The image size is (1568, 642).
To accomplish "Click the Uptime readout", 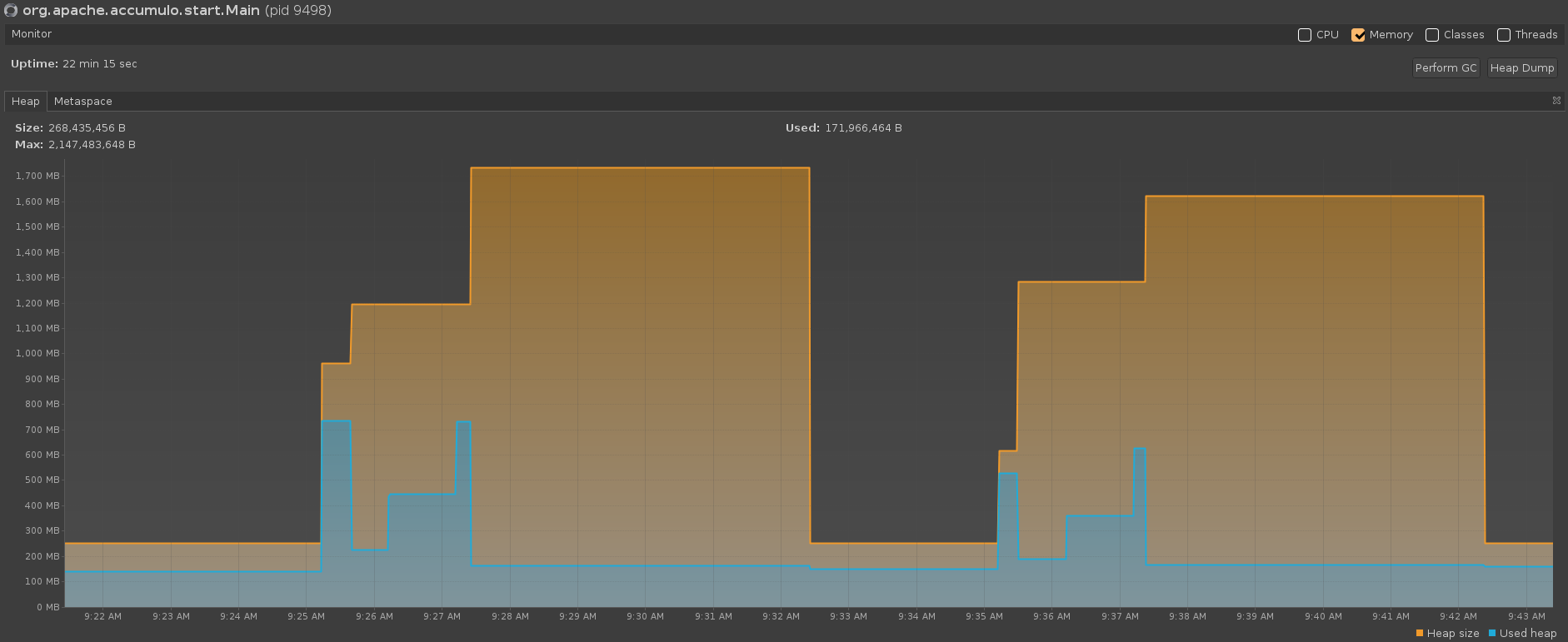I will tap(74, 64).
